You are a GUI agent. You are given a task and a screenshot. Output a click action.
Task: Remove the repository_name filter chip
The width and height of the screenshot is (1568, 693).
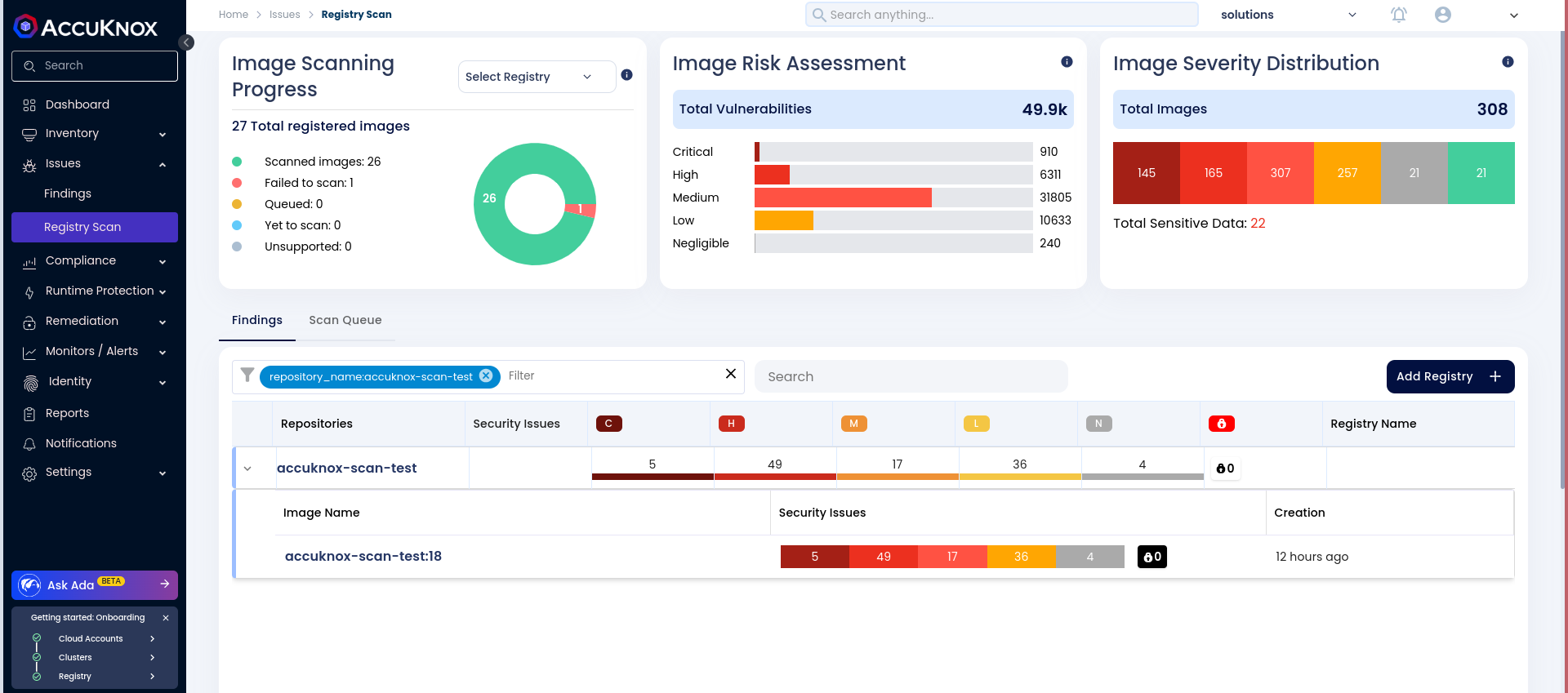coord(486,375)
